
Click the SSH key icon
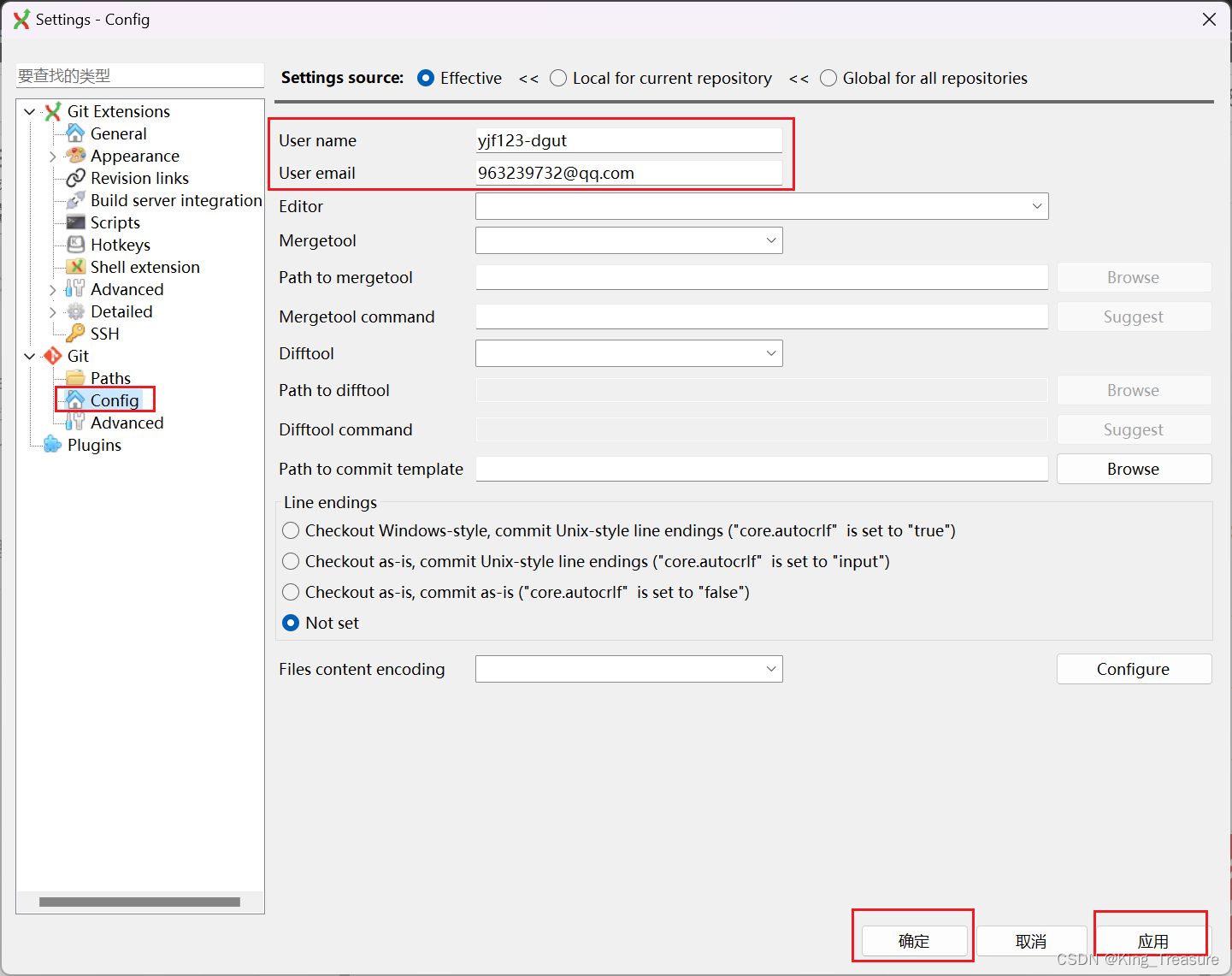pyautogui.click(x=75, y=334)
